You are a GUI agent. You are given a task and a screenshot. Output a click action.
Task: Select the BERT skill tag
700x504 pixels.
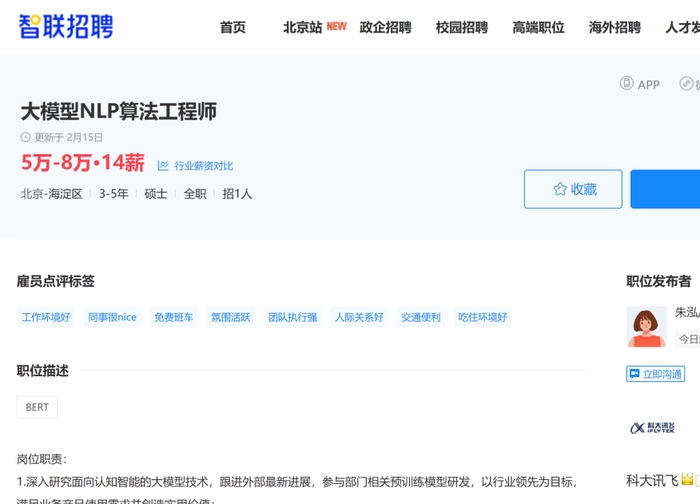click(x=37, y=407)
